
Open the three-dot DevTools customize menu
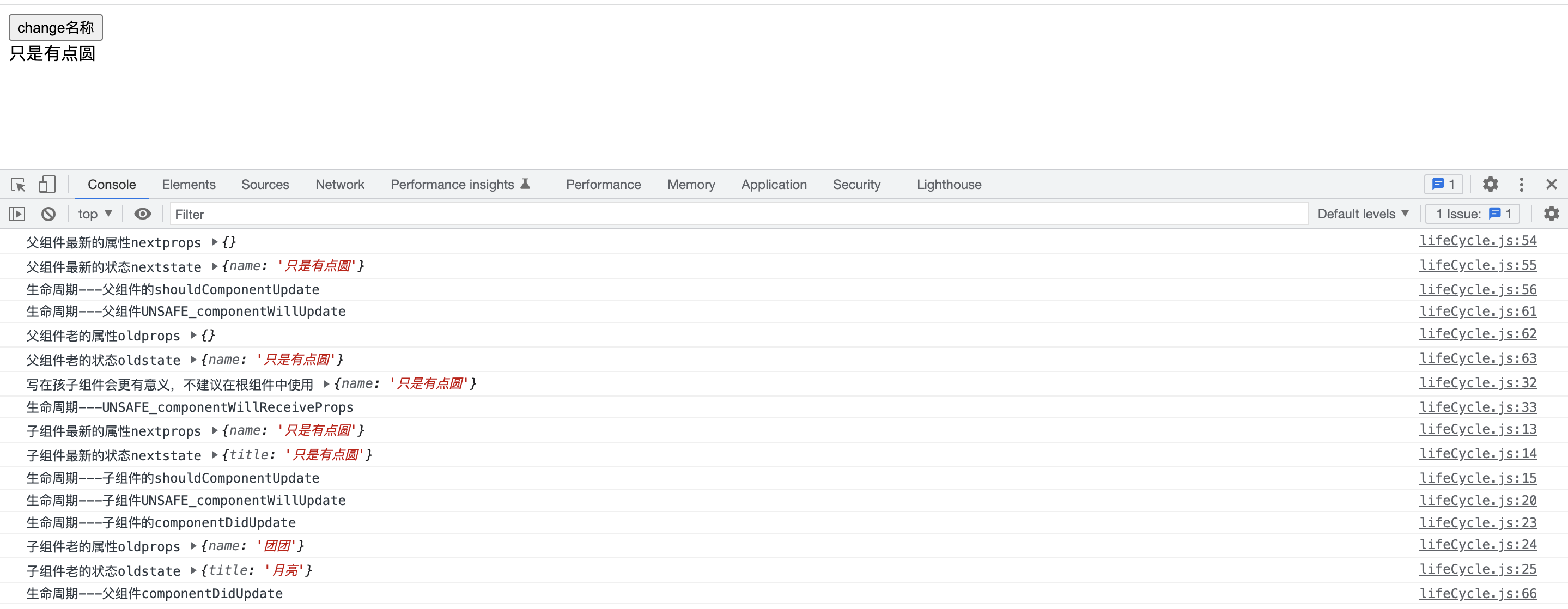point(1521,184)
